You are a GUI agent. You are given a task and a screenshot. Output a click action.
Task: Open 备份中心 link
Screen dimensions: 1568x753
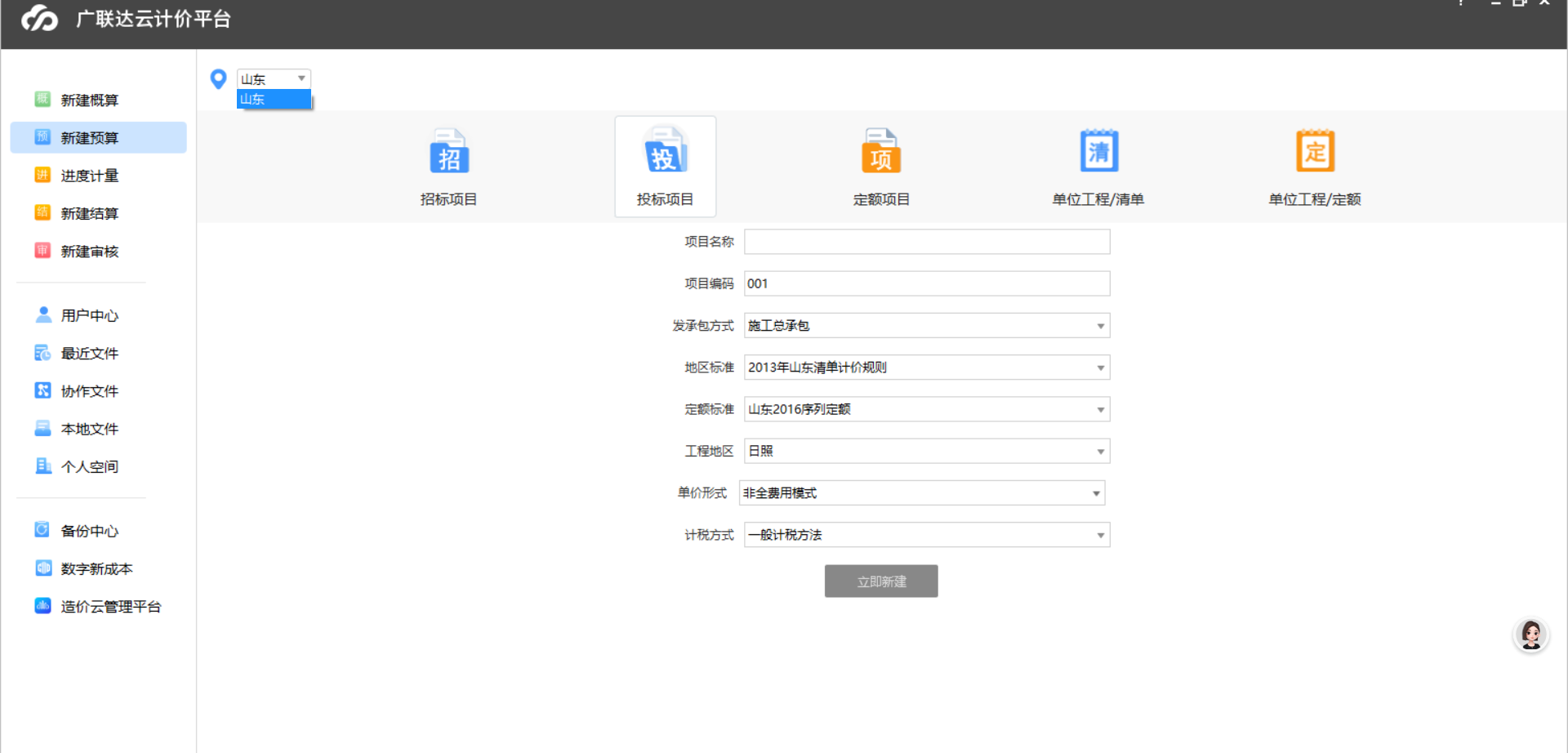click(x=89, y=531)
